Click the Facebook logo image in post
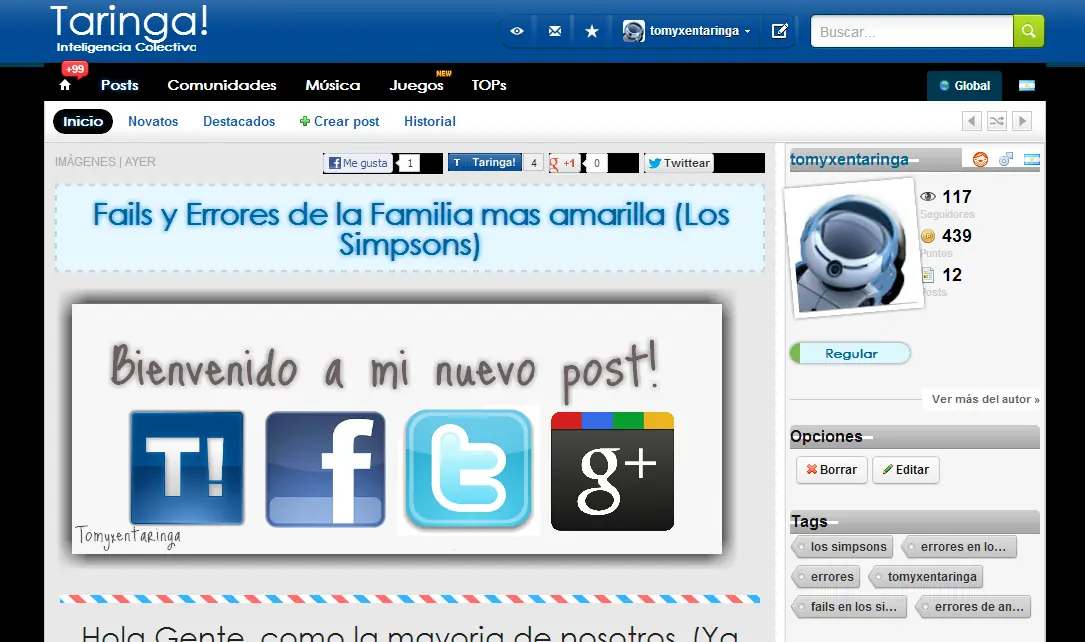 (x=325, y=469)
